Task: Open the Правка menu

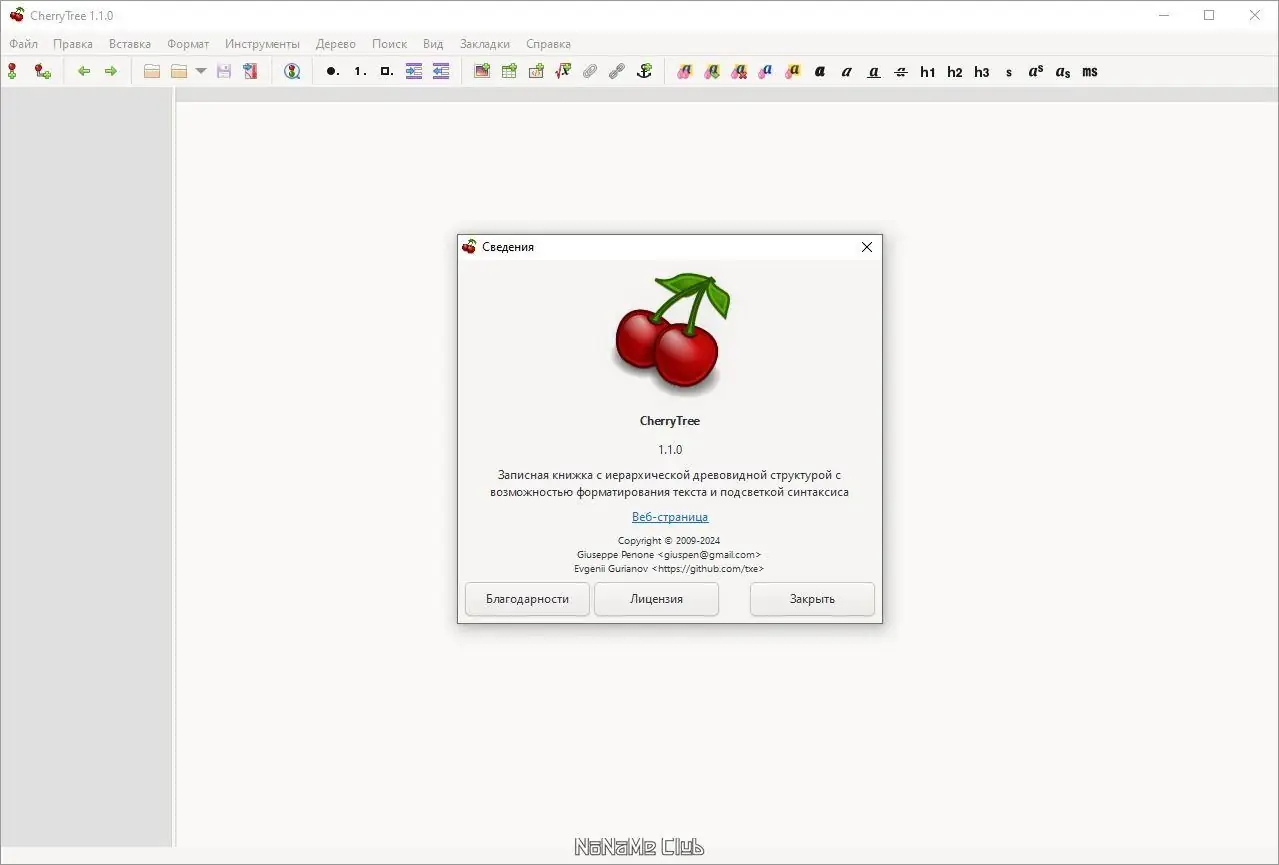Action: [x=73, y=44]
